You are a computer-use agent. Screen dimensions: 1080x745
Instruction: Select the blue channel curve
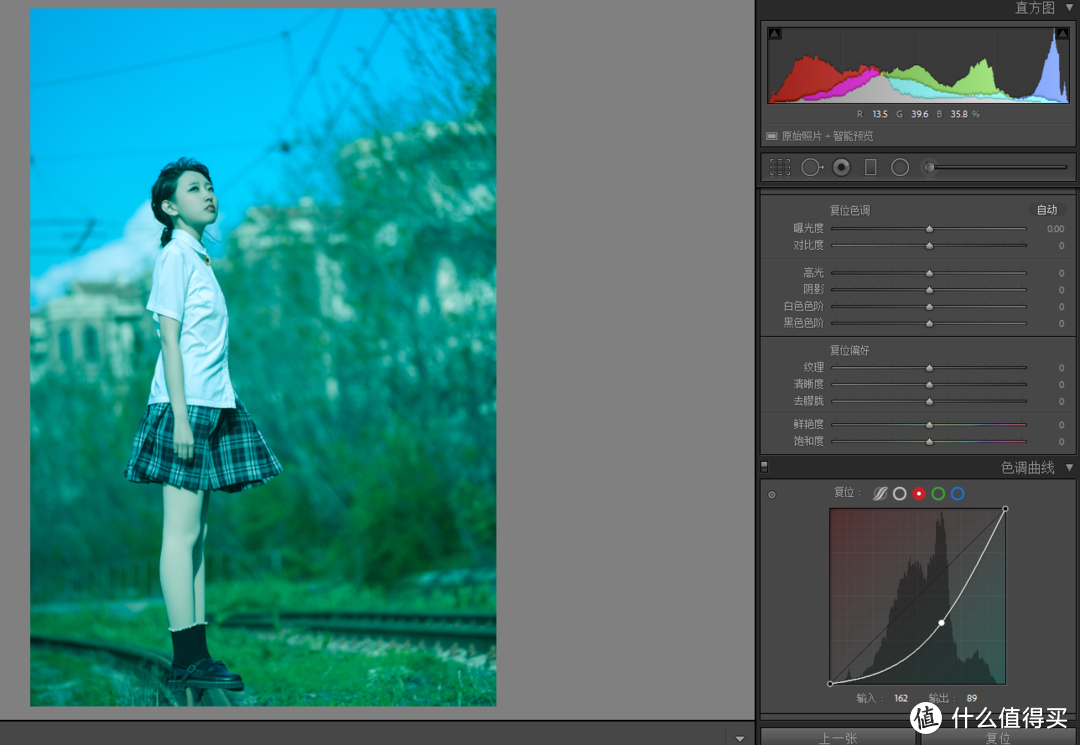coord(957,493)
